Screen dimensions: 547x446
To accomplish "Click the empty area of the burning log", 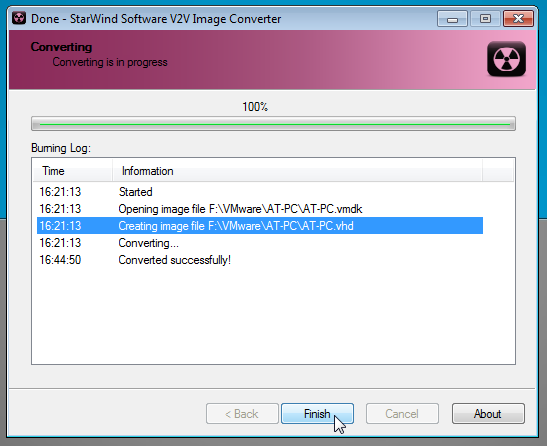I will (x=273, y=316).
